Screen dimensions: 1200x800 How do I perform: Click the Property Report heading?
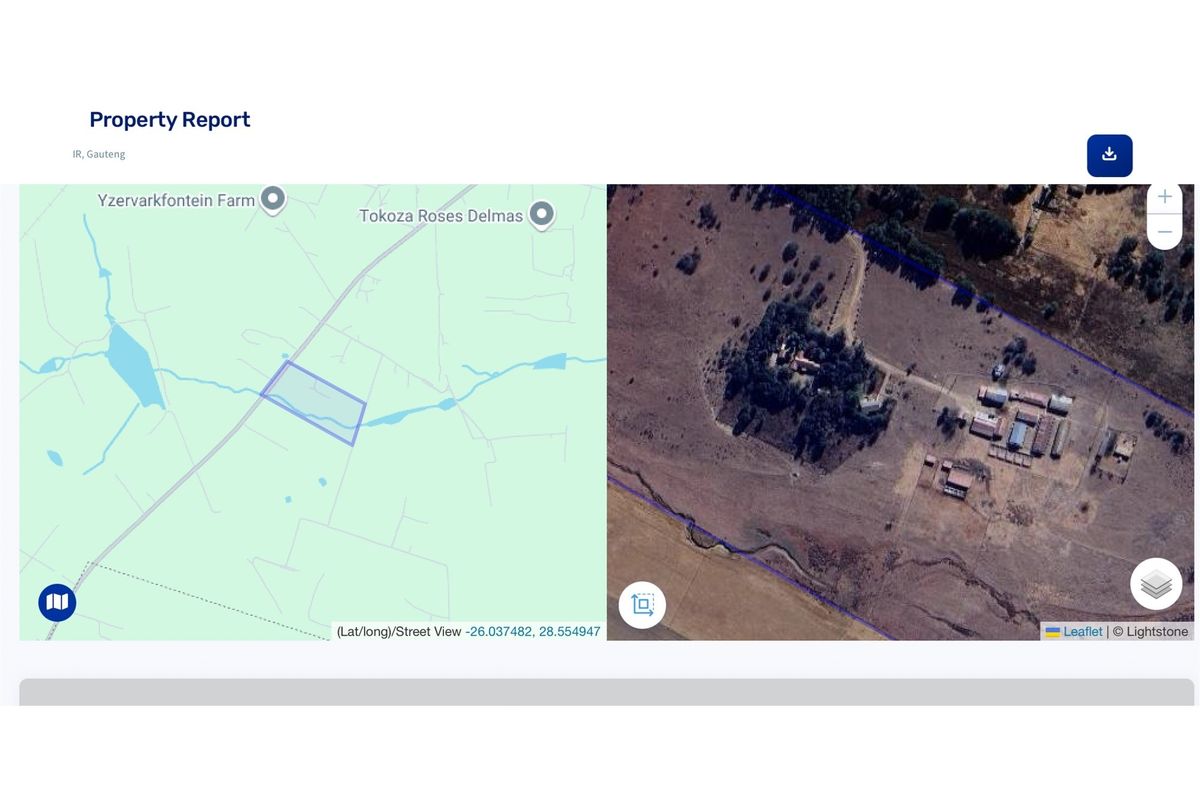tap(170, 120)
